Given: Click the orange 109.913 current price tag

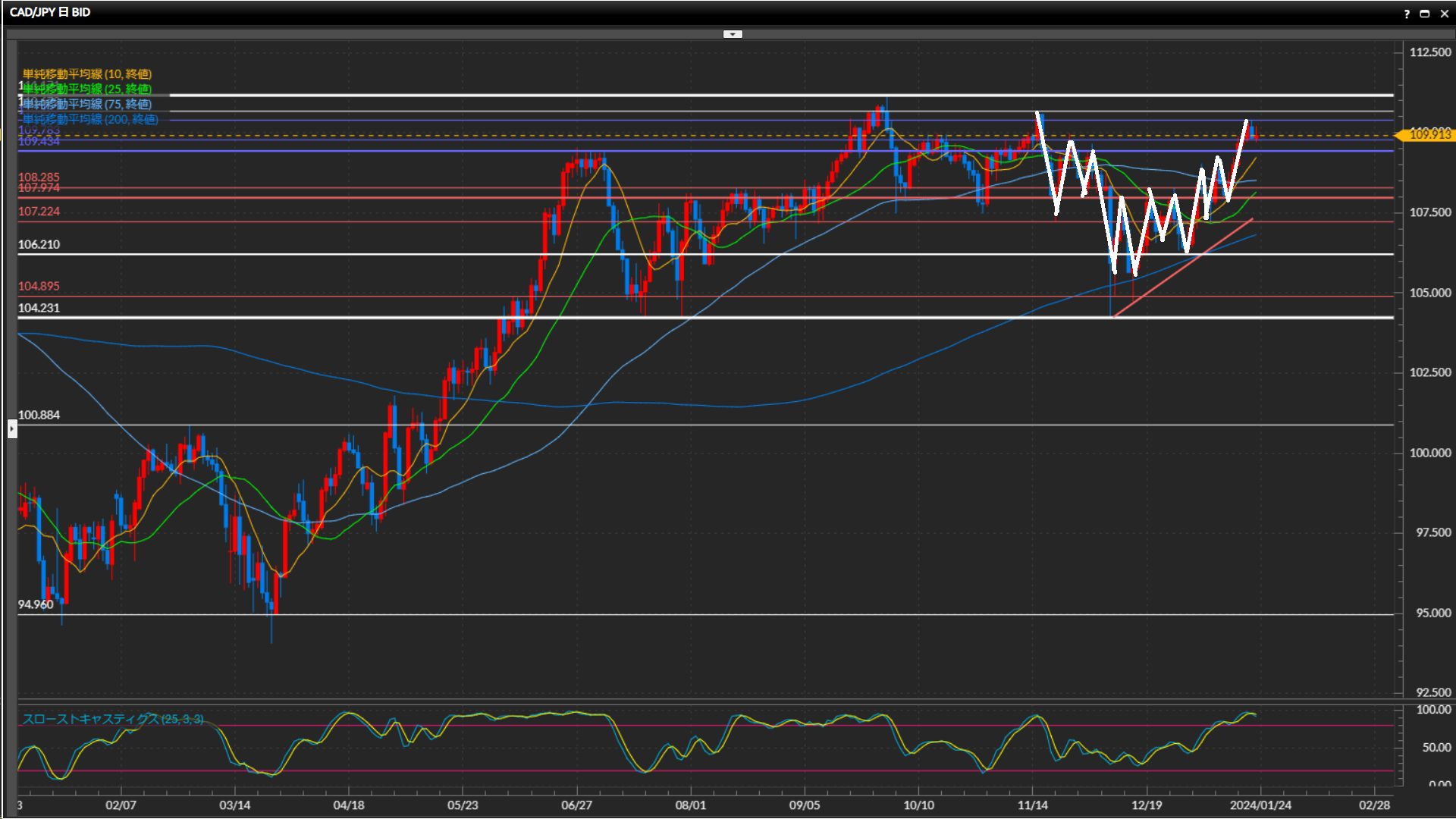Looking at the screenshot, I should pyautogui.click(x=1429, y=134).
